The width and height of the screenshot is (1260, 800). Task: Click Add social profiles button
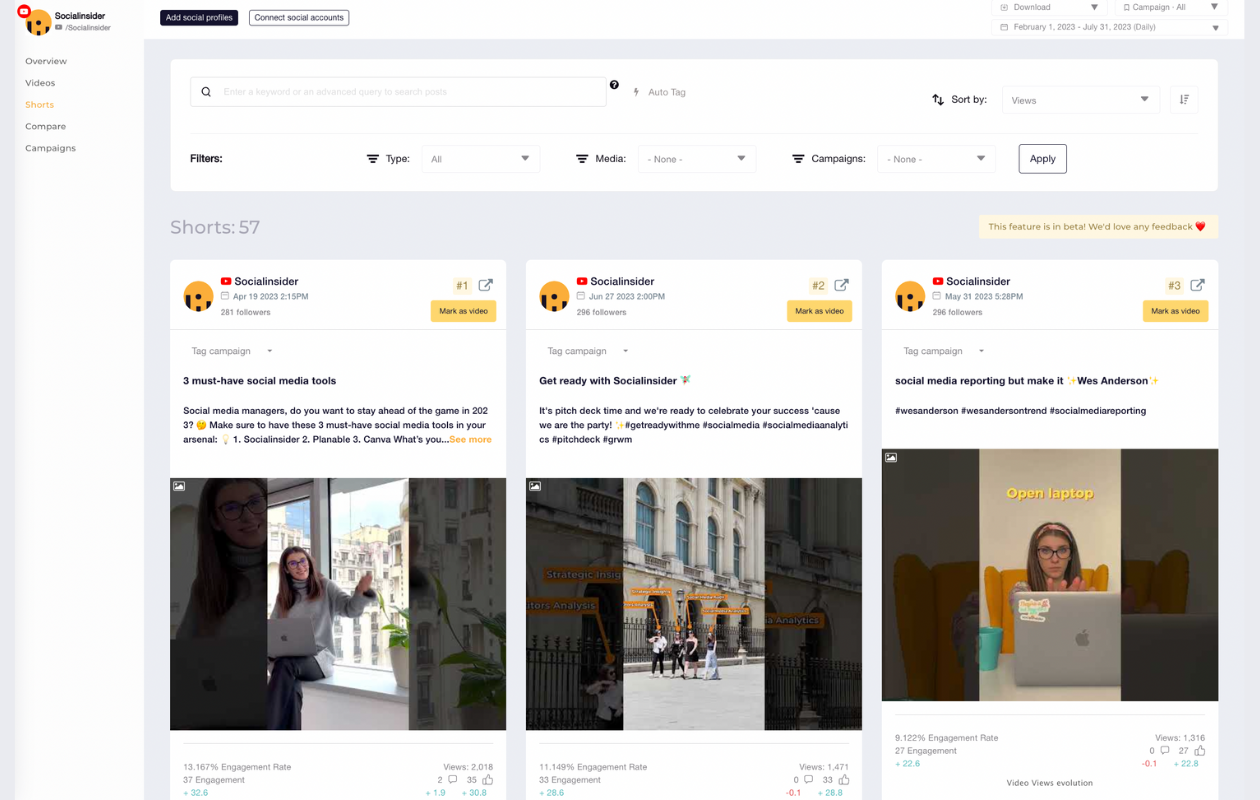(199, 18)
